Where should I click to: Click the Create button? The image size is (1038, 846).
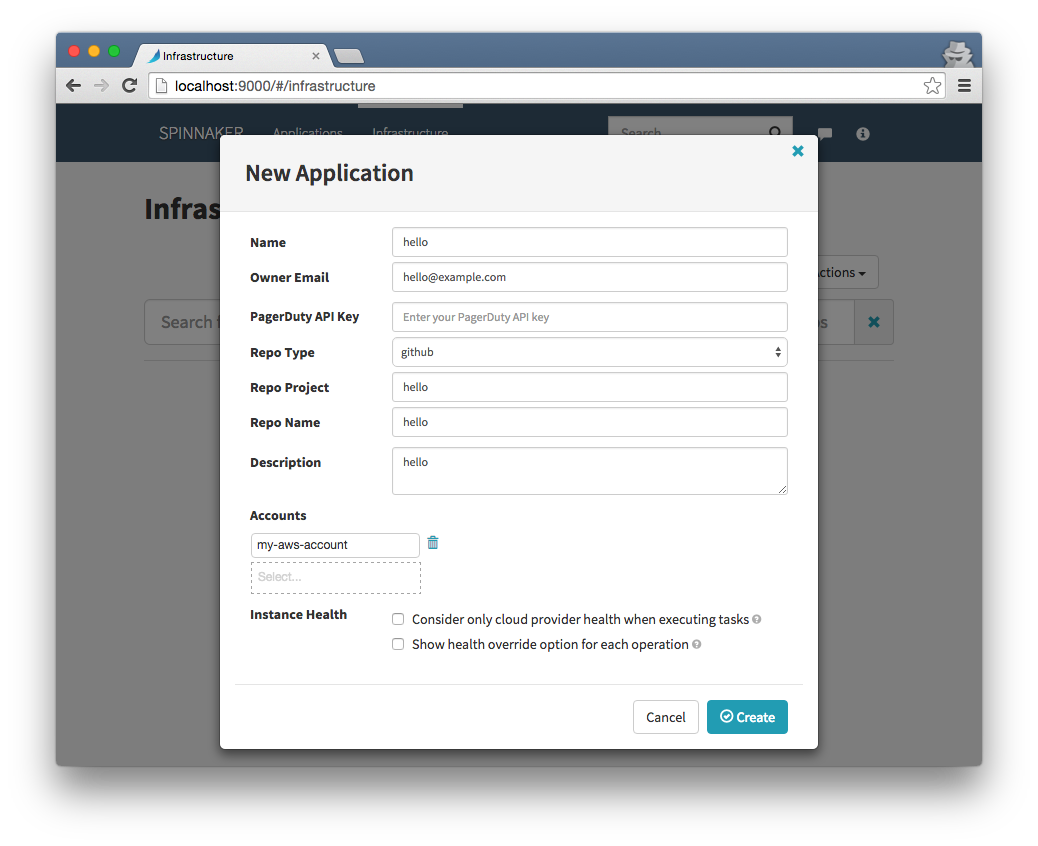tap(747, 717)
